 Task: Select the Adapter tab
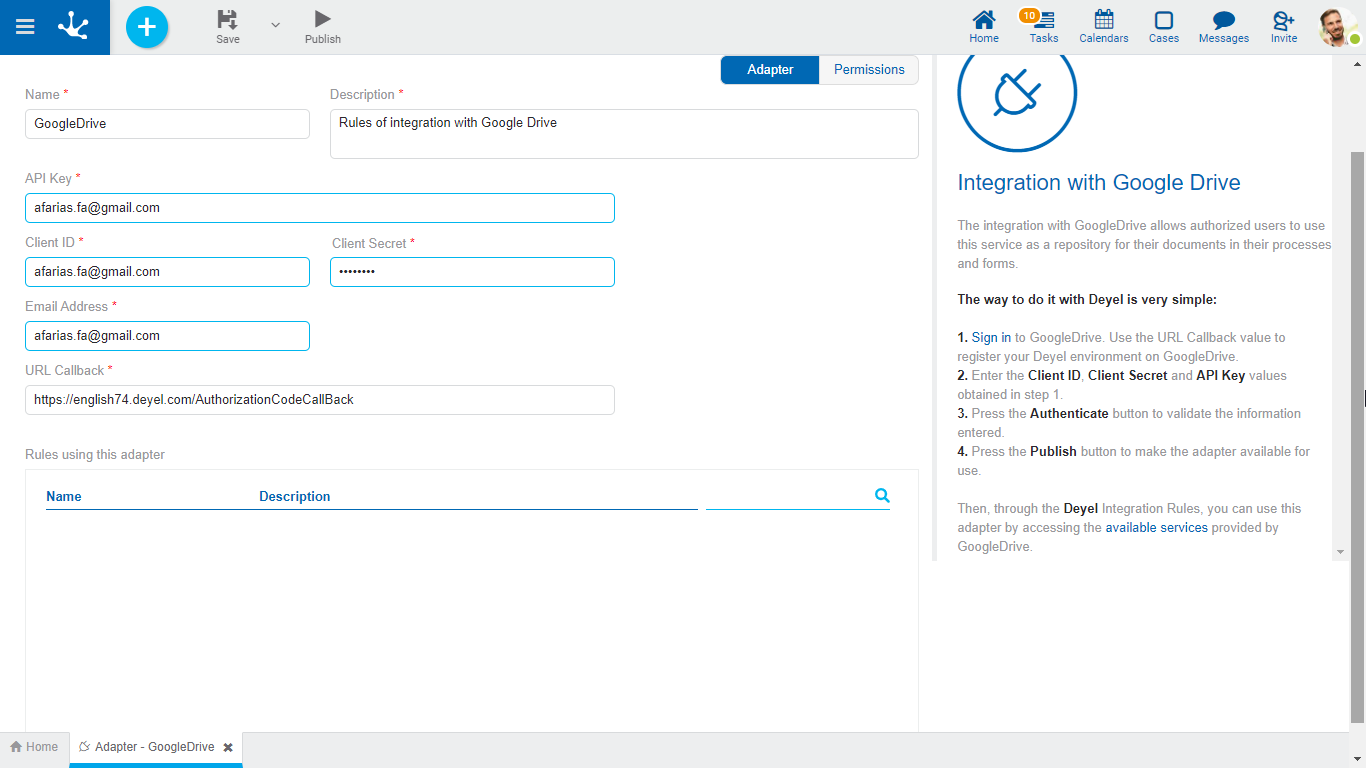[x=770, y=70]
